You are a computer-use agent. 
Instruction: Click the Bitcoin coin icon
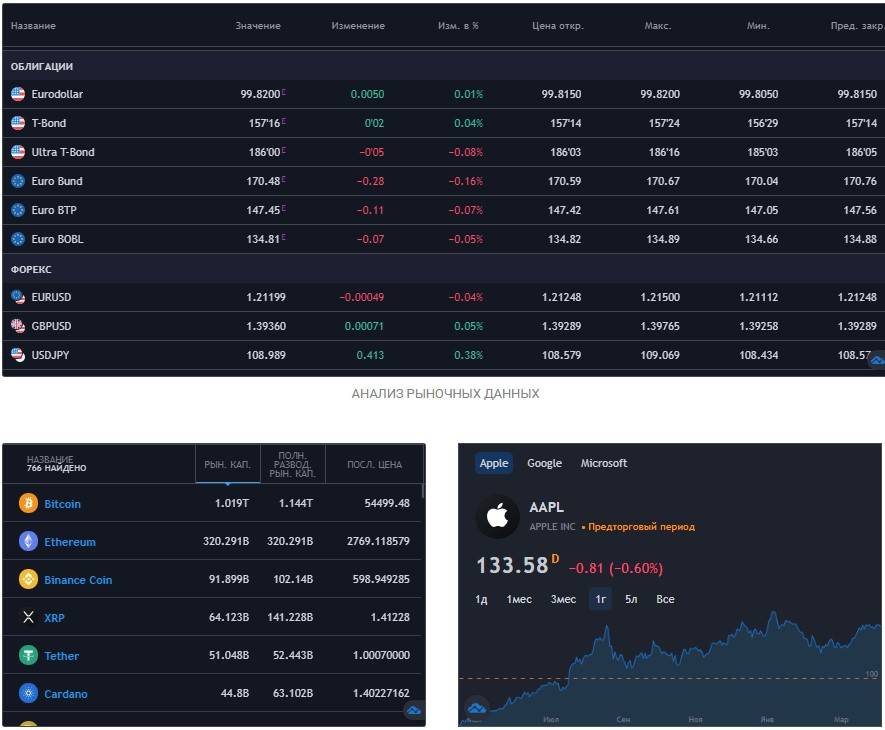click(x=28, y=504)
